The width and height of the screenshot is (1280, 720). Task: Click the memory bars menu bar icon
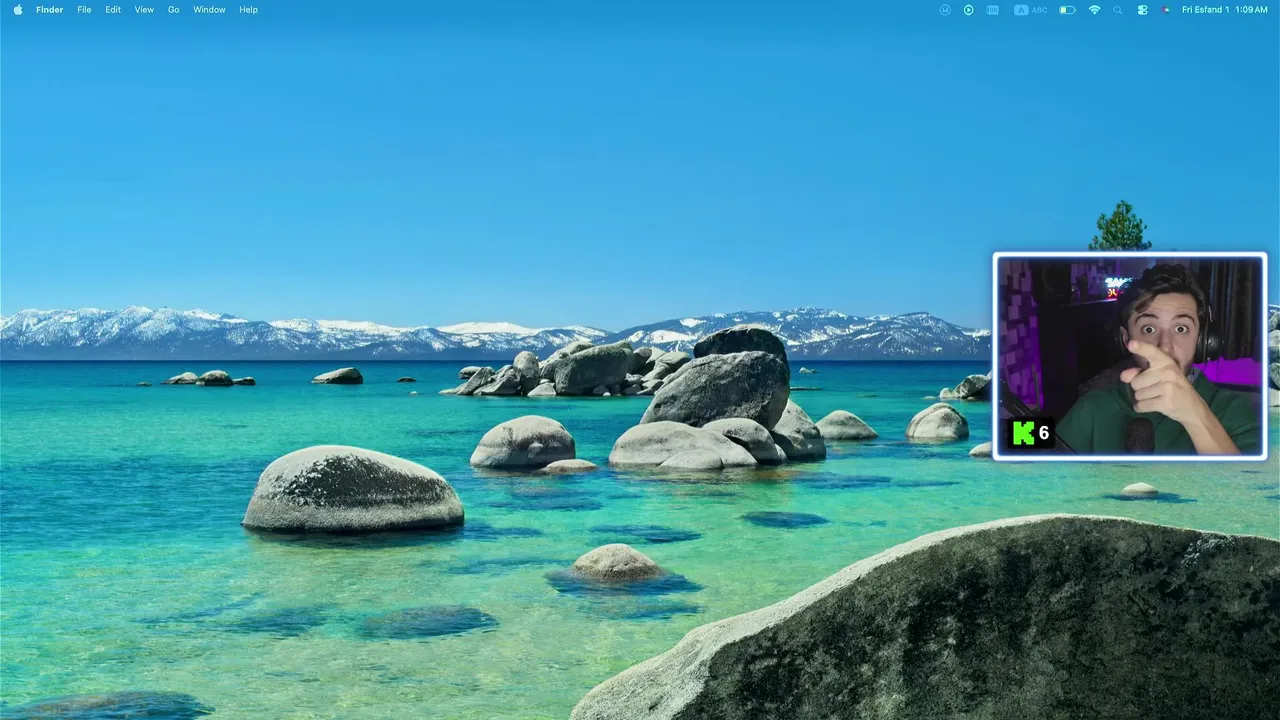993,9
